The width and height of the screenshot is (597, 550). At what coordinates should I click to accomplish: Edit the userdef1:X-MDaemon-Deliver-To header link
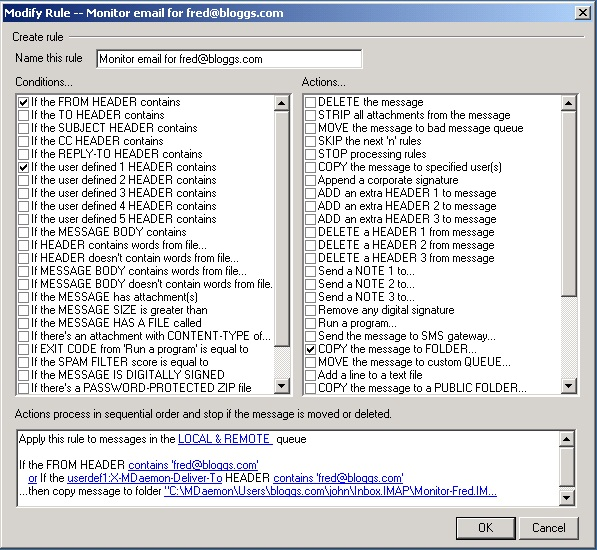144,478
